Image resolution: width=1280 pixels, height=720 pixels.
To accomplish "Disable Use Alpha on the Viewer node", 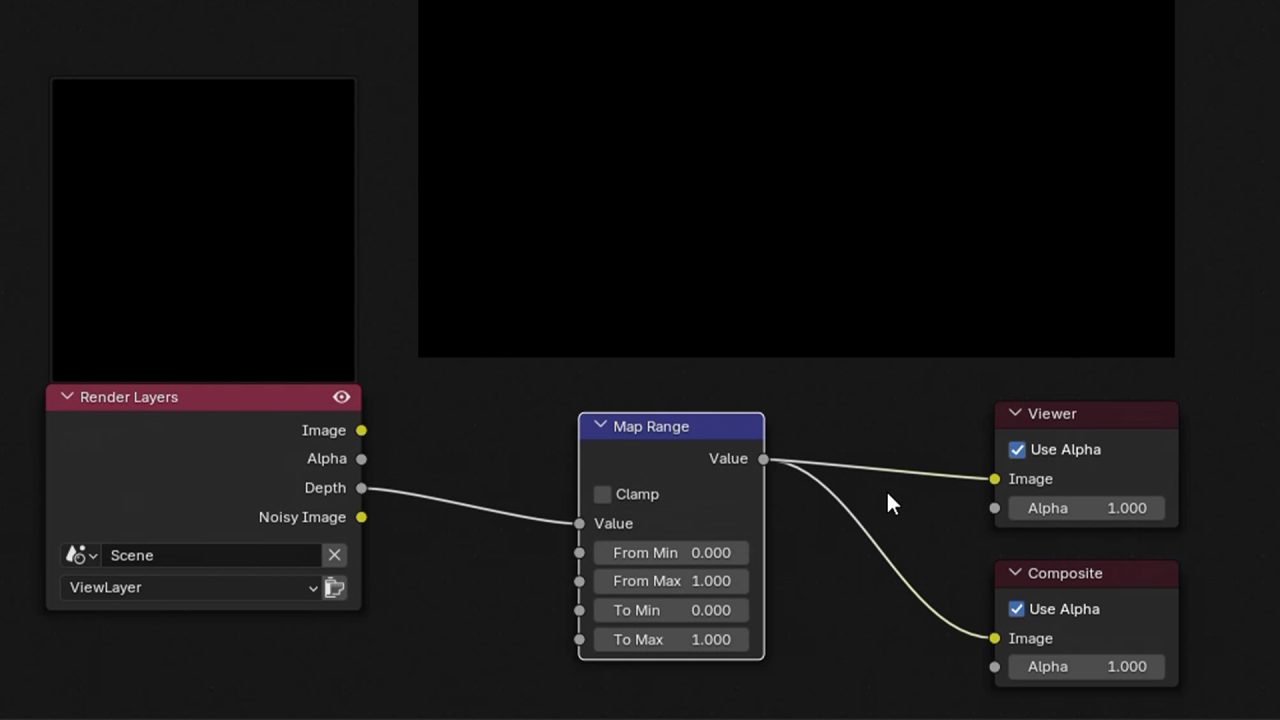I will 1017,450.
